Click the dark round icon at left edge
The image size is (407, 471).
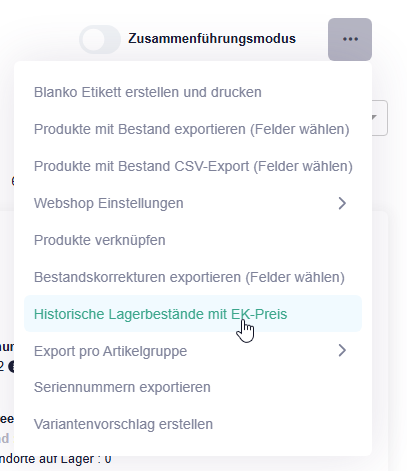click(11, 366)
